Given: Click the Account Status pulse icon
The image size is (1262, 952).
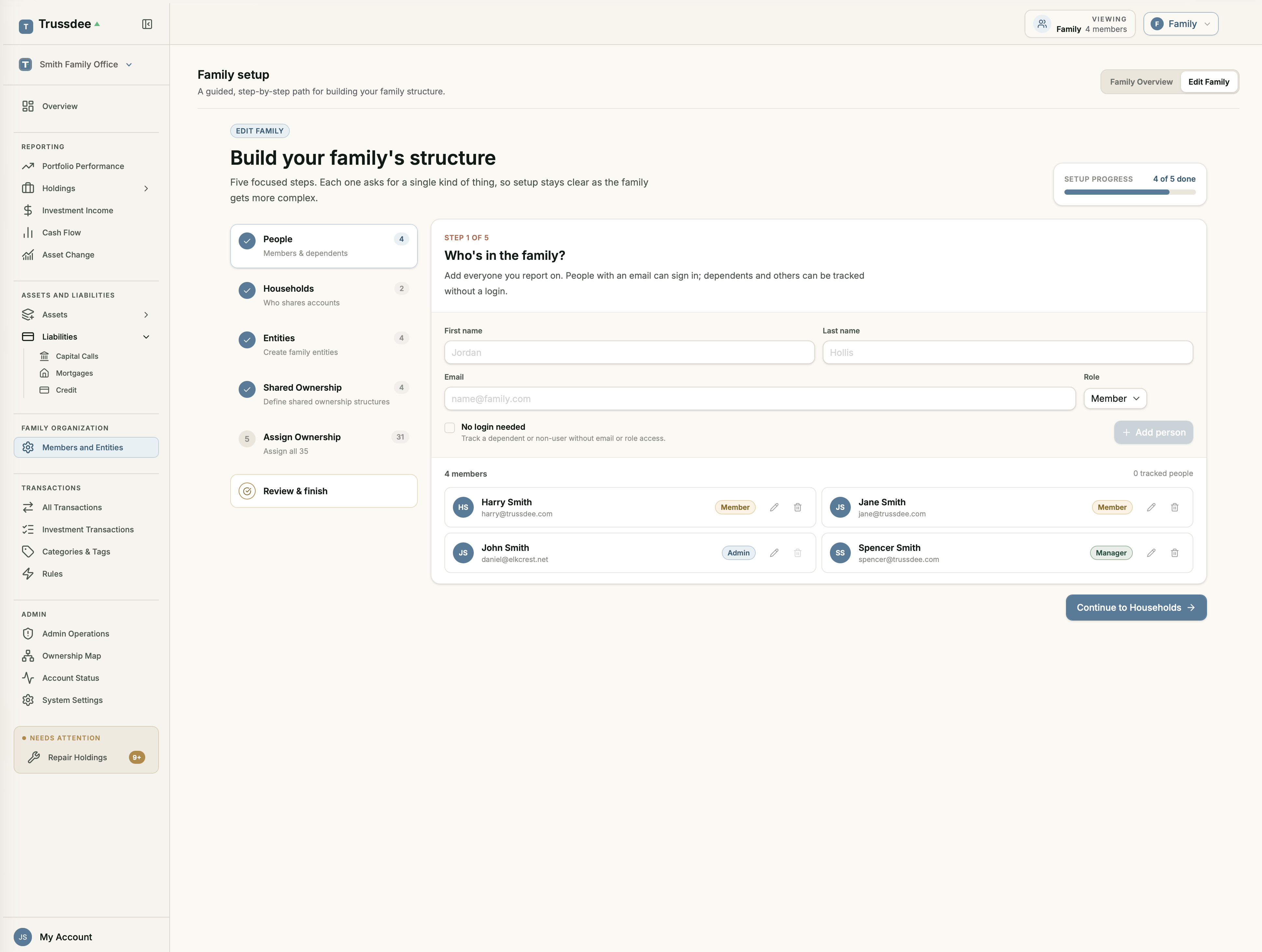Looking at the screenshot, I should [28, 678].
